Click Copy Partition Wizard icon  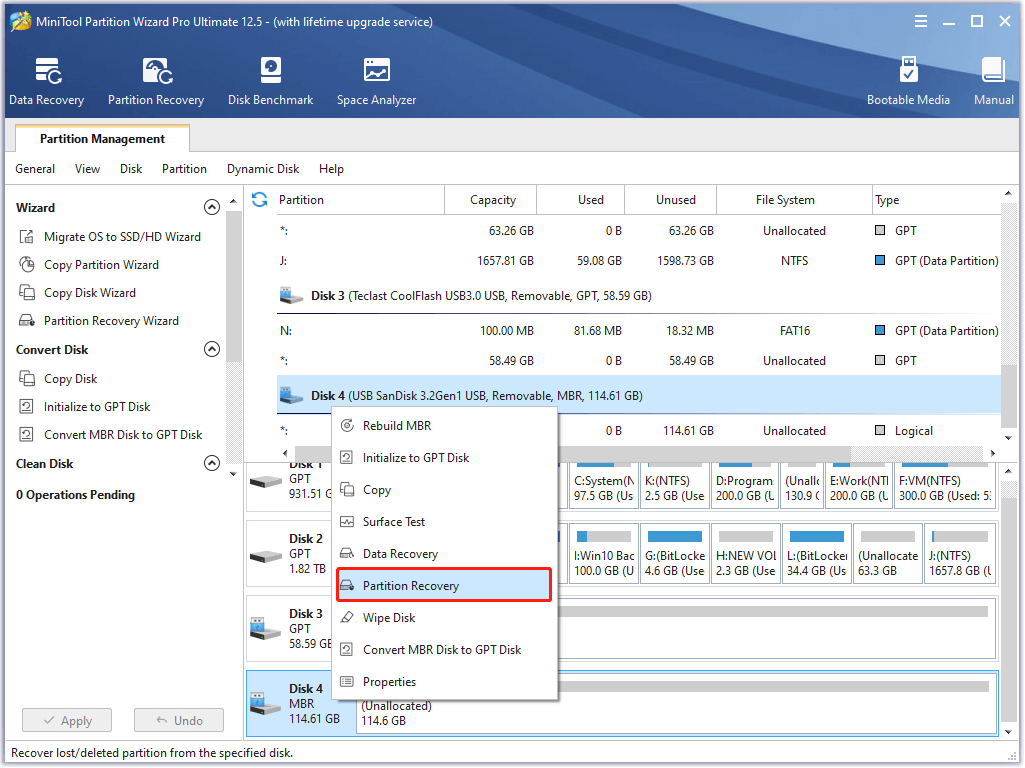coord(27,265)
